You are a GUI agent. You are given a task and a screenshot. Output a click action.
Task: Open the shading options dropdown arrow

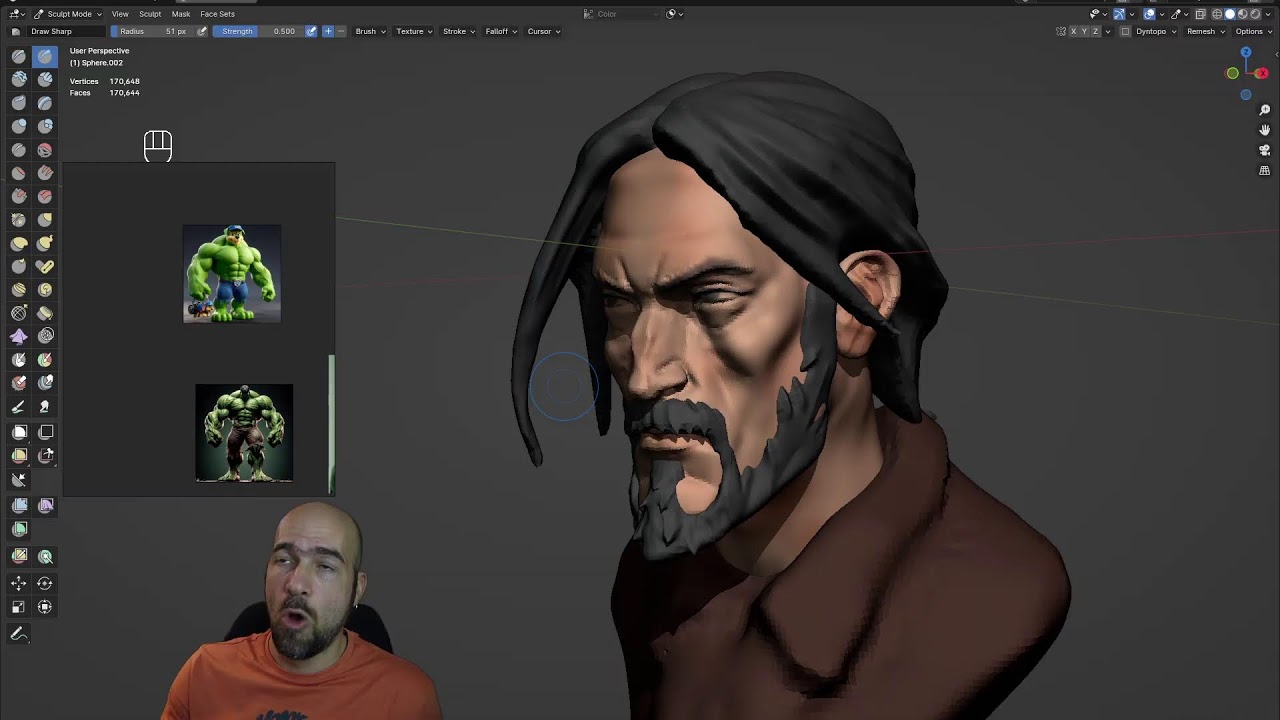(x=1268, y=14)
